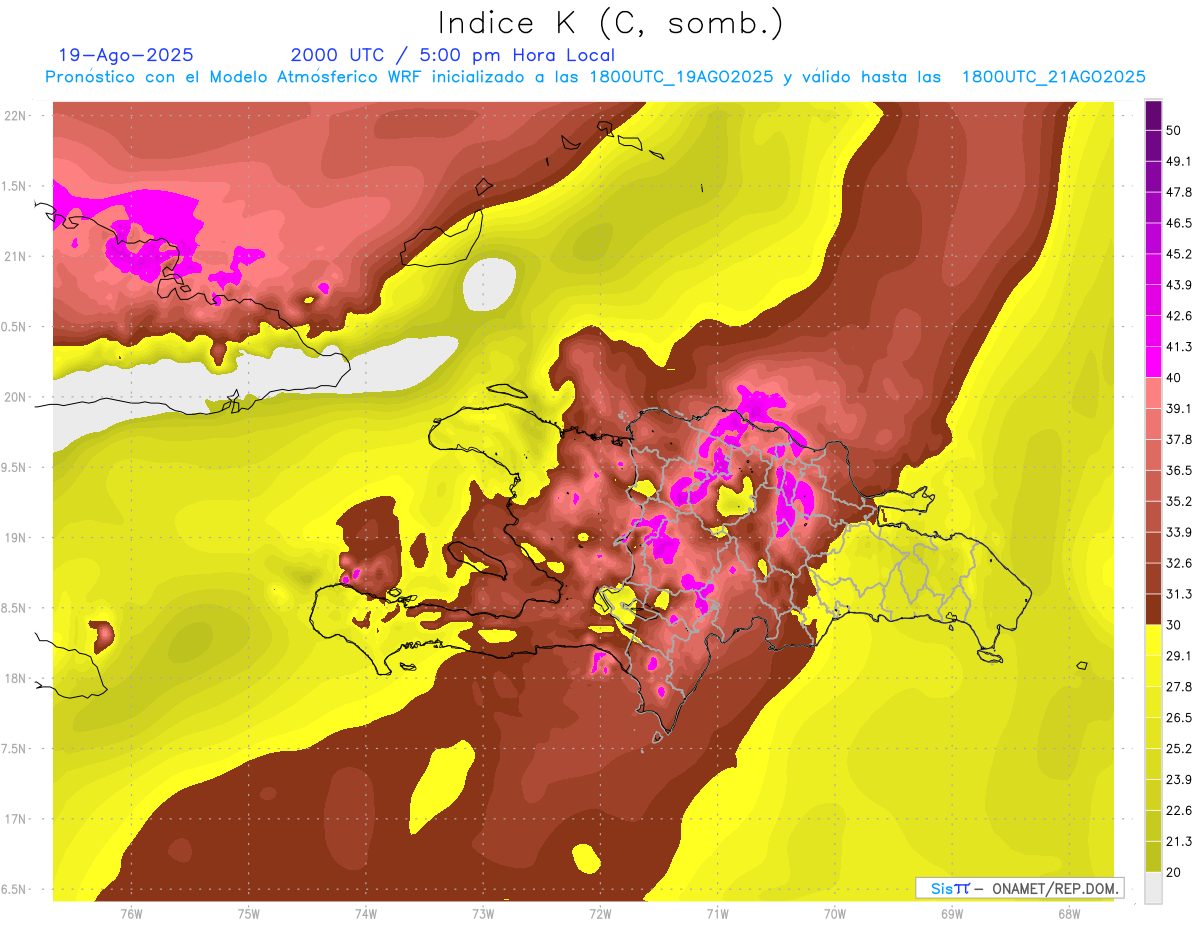
Task: Click the '74W' longitude label
Action: click(x=366, y=914)
